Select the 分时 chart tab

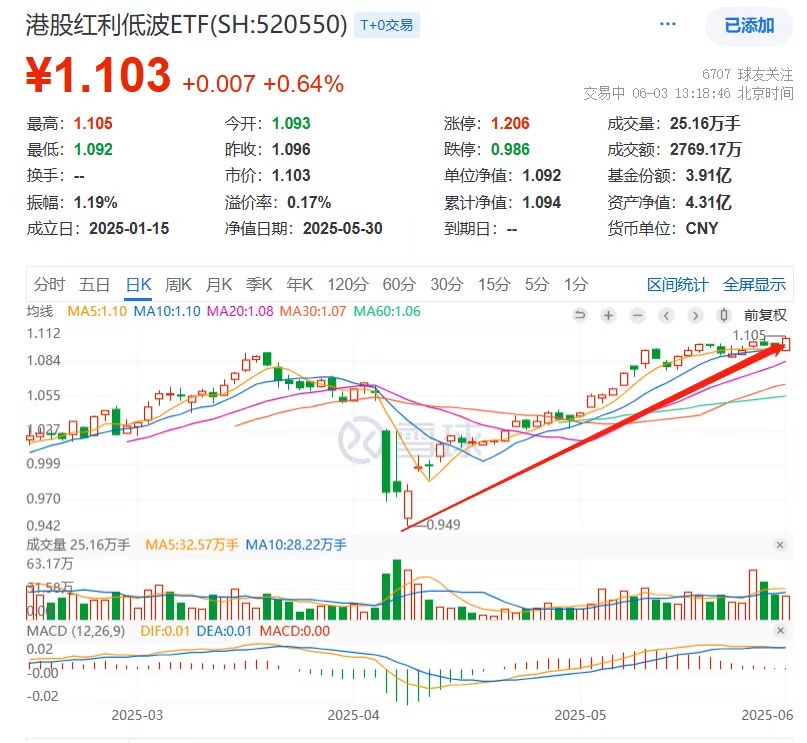[49, 284]
